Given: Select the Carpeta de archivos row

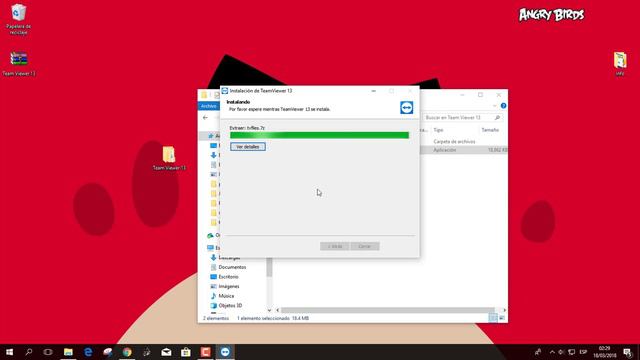Looking at the screenshot, I should tap(454, 141).
